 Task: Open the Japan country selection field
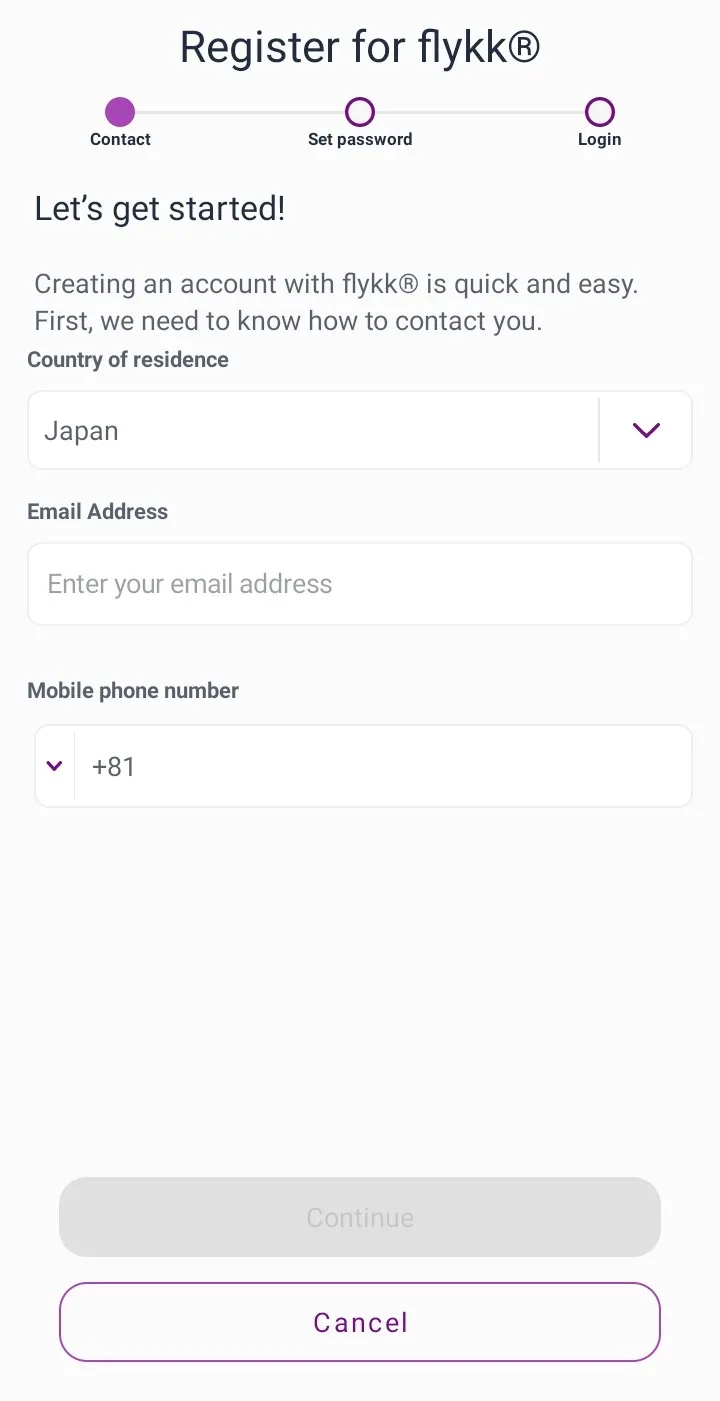pyautogui.click(x=312, y=431)
